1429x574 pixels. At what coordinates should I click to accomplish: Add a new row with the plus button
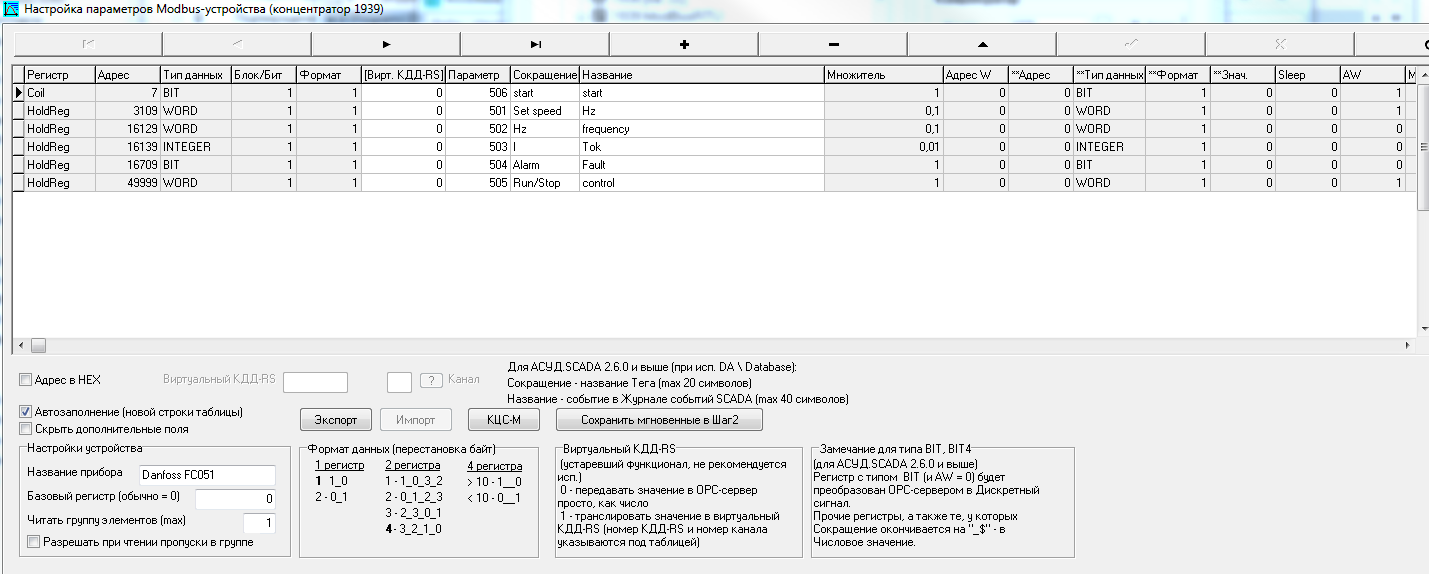point(684,44)
